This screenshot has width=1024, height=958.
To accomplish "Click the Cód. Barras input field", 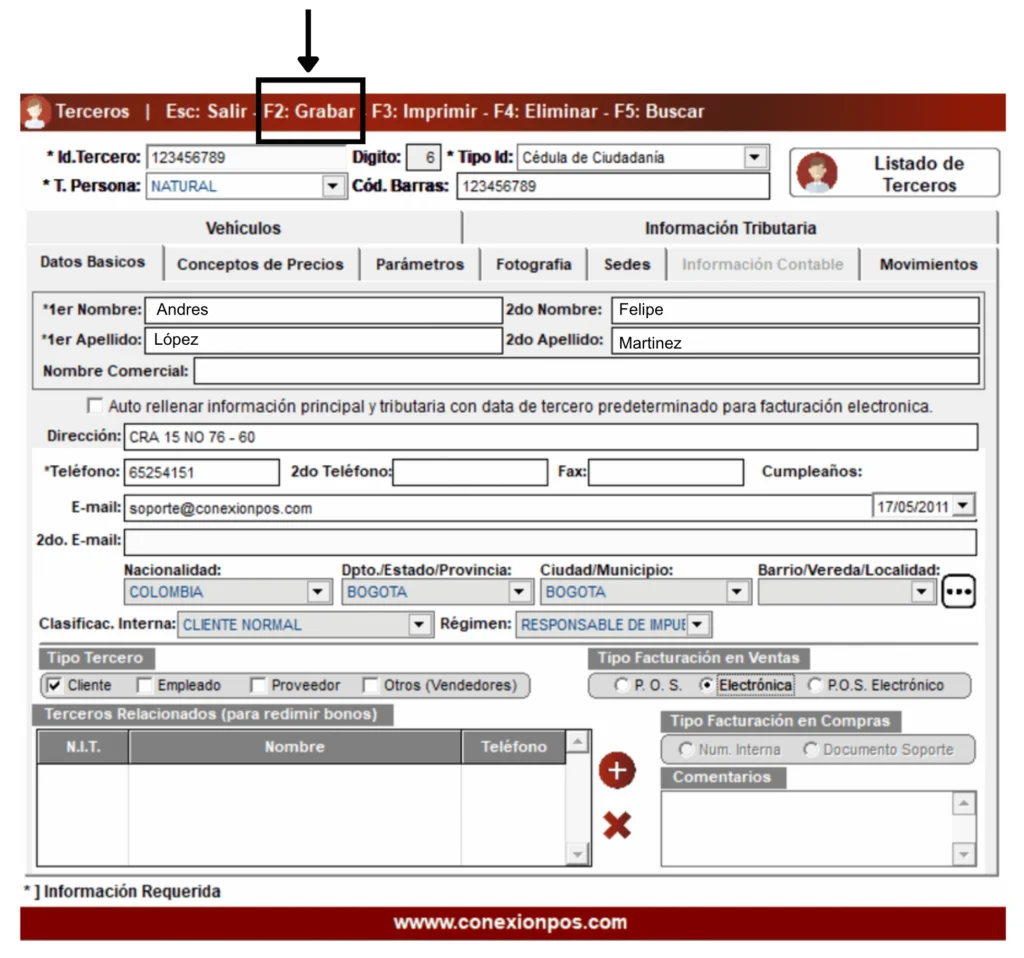I will [x=613, y=186].
